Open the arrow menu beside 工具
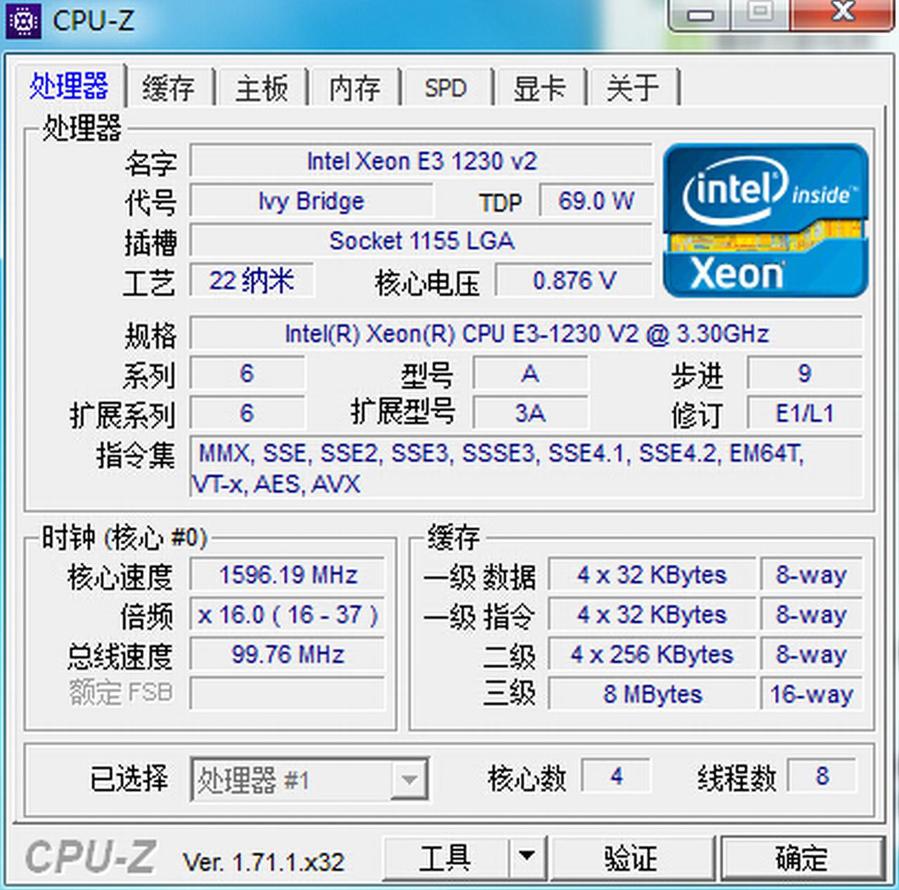899x890 pixels. click(526, 858)
